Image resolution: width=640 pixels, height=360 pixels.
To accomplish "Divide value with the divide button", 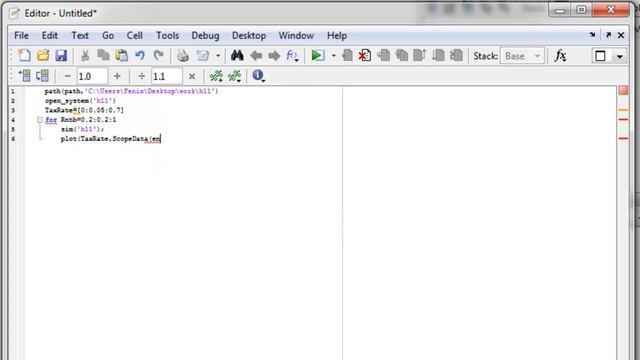I will pyautogui.click(x=142, y=76).
